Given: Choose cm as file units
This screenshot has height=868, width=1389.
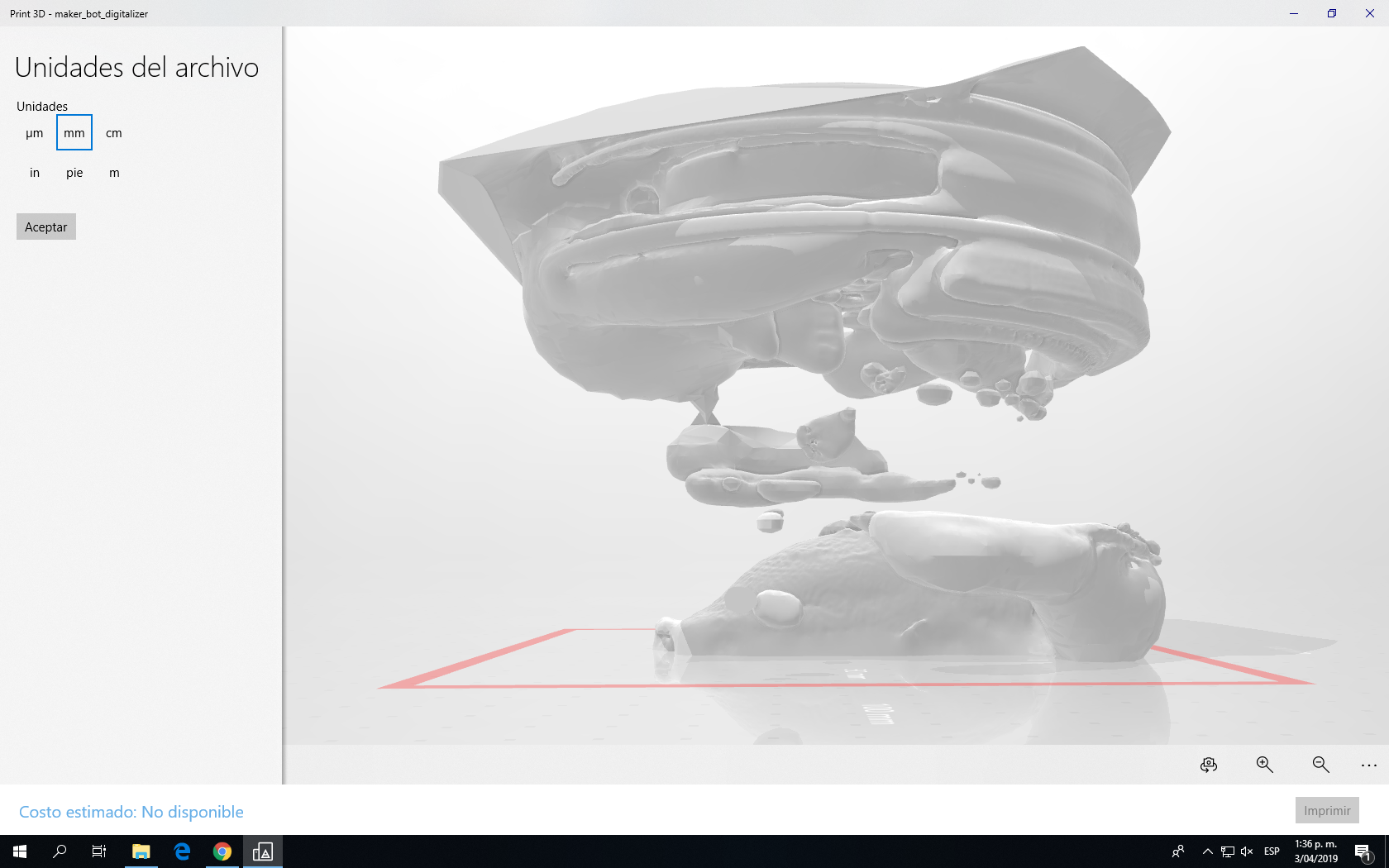Looking at the screenshot, I should tap(114, 133).
